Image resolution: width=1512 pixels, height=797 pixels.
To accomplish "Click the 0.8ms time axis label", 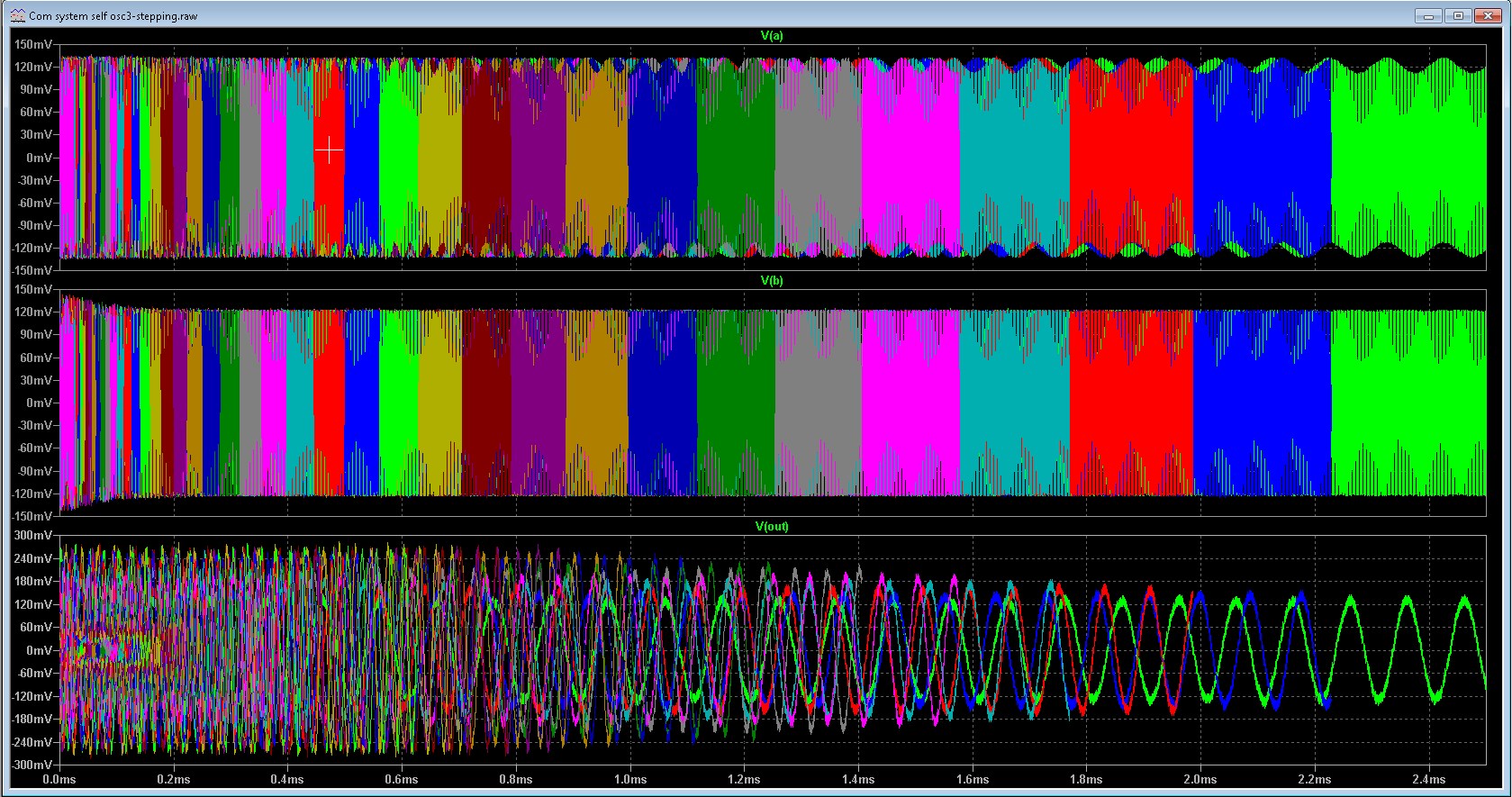I will coord(516,780).
